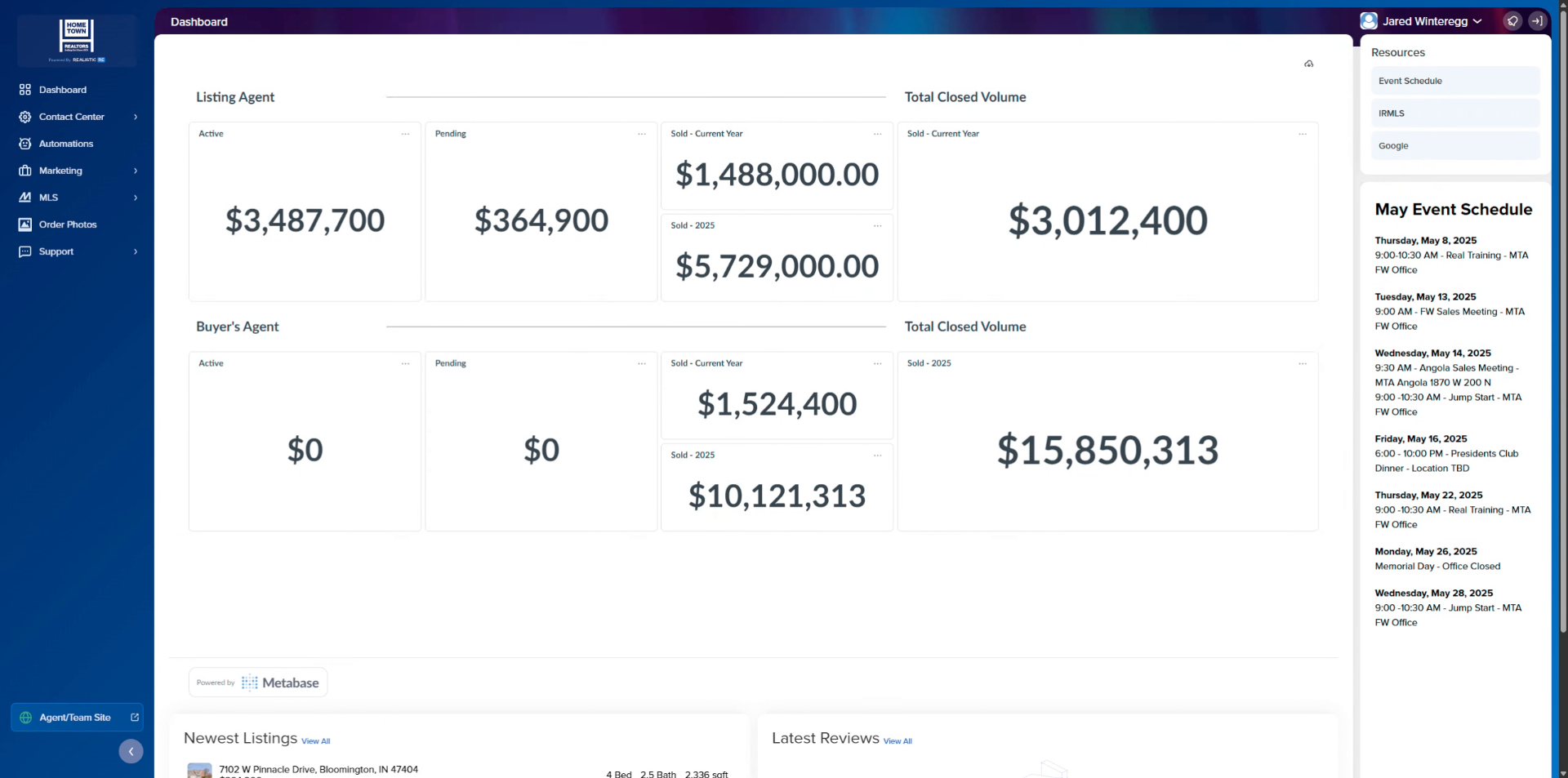Click the Marketing briefcase icon
1568x778 pixels.
coord(25,171)
